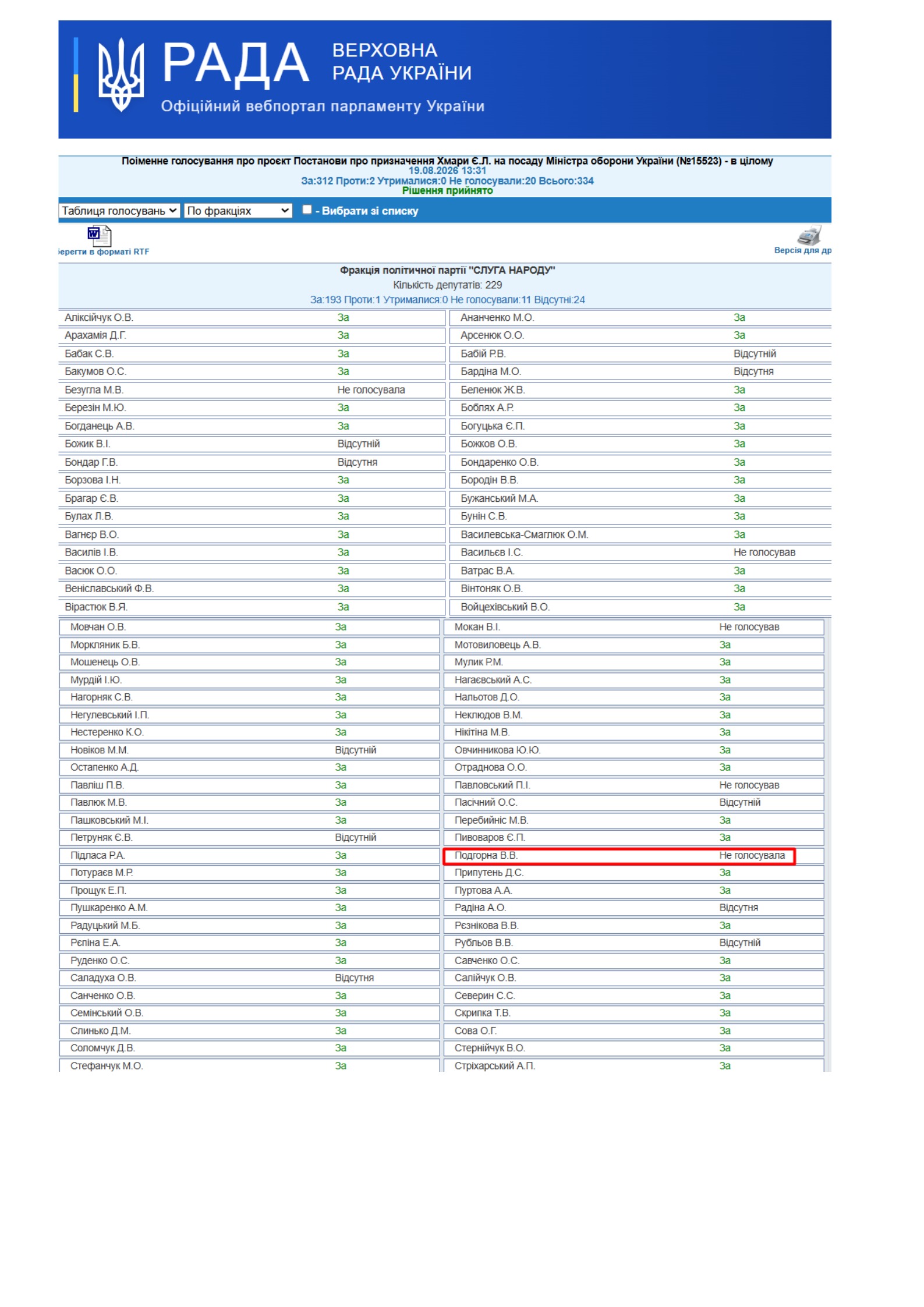
Task: Click the Ukrainian trident emblem logo
Action: point(121,75)
